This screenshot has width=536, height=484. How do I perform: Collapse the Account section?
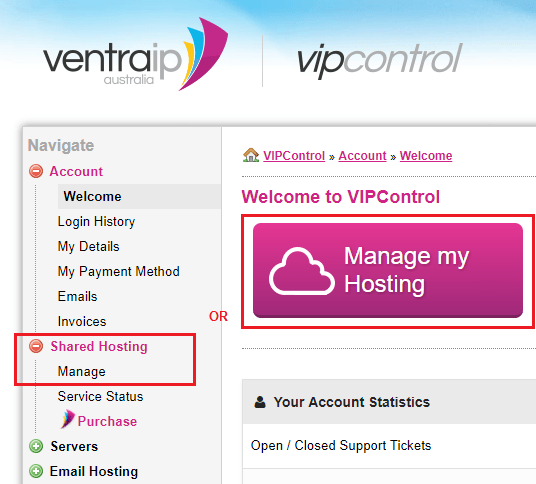click(x=36, y=171)
